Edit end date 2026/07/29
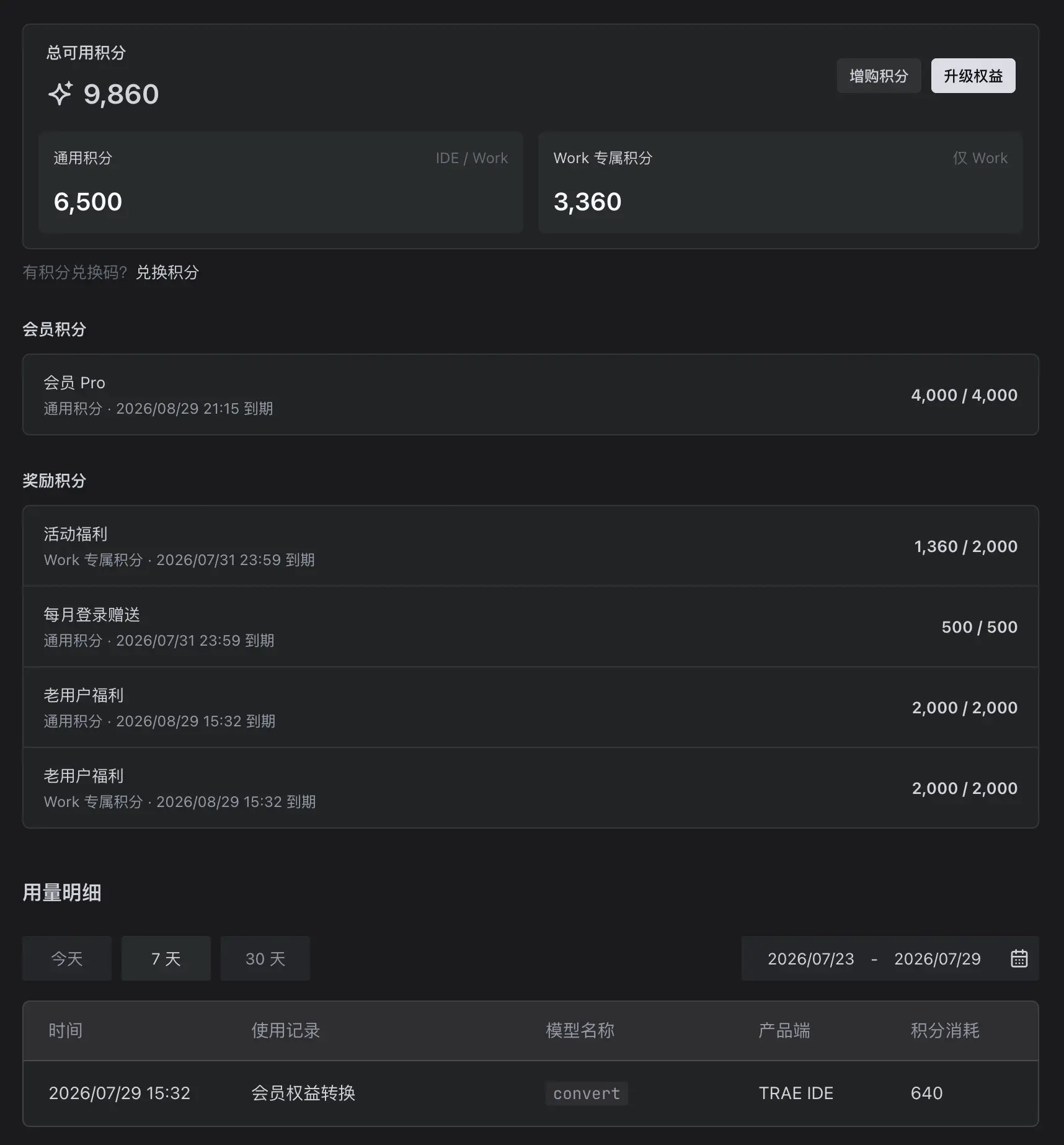Image resolution: width=1064 pixels, height=1145 pixels. click(937, 959)
